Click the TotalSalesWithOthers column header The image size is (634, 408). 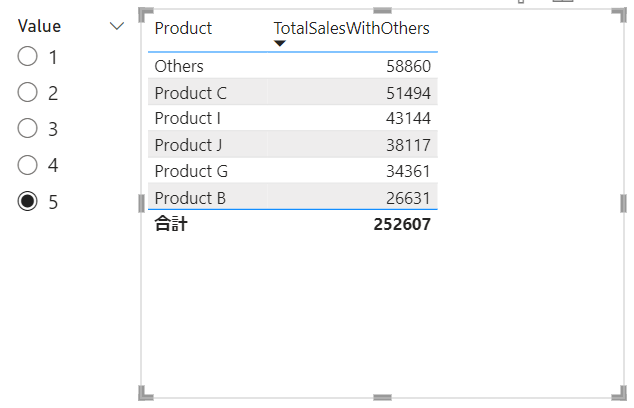351,28
